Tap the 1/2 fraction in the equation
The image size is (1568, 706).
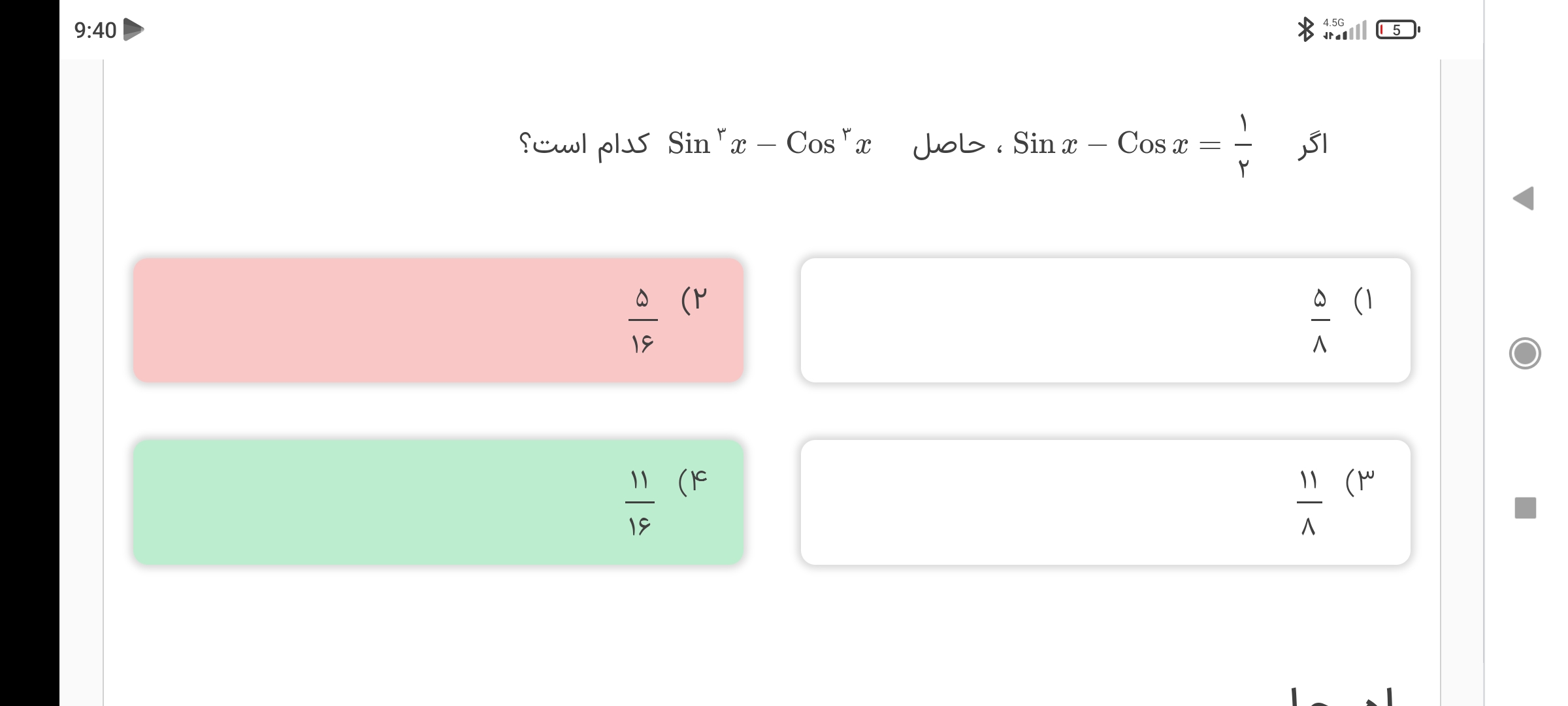(x=1243, y=145)
